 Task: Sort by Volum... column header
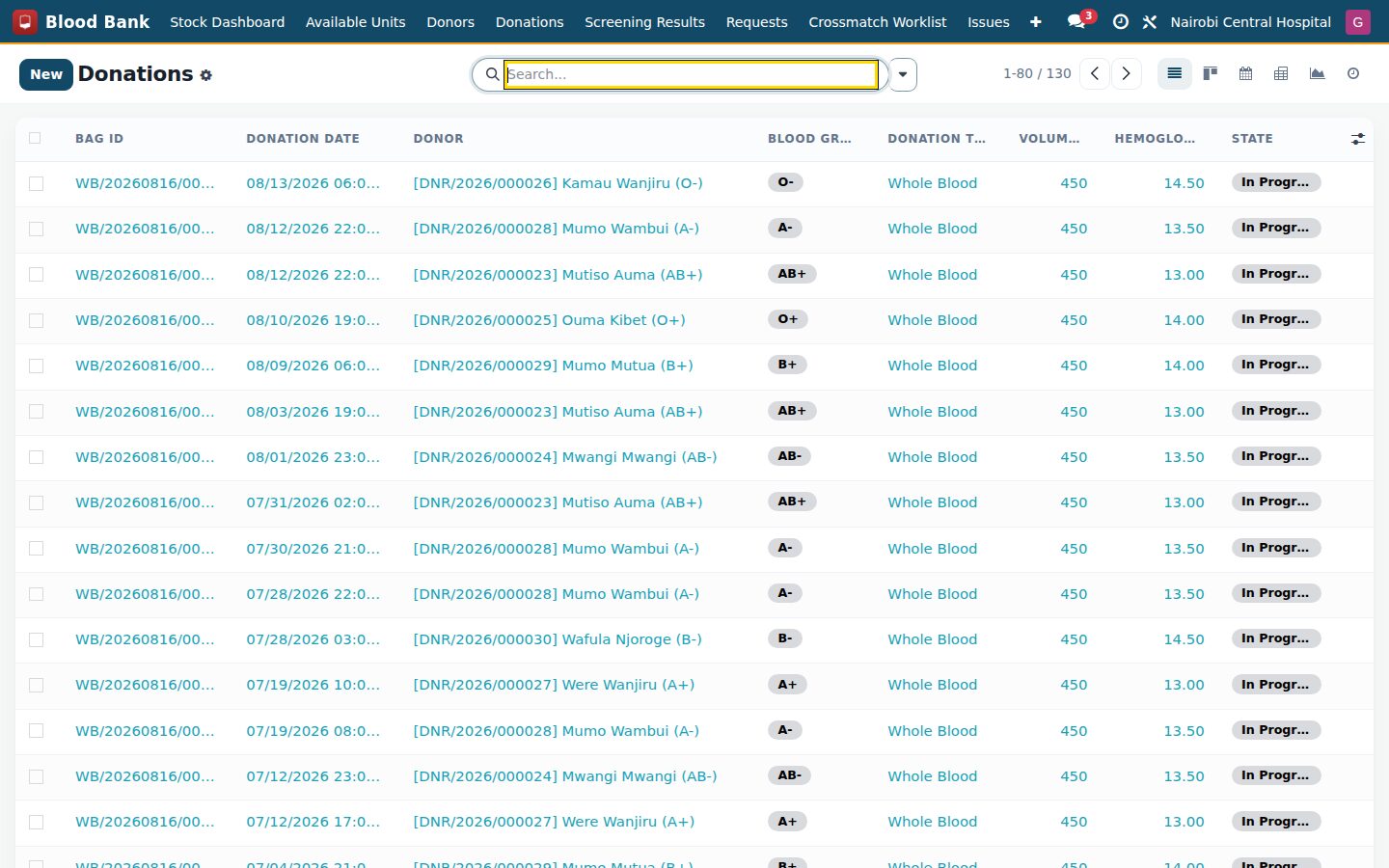pyautogui.click(x=1049, y=139)
